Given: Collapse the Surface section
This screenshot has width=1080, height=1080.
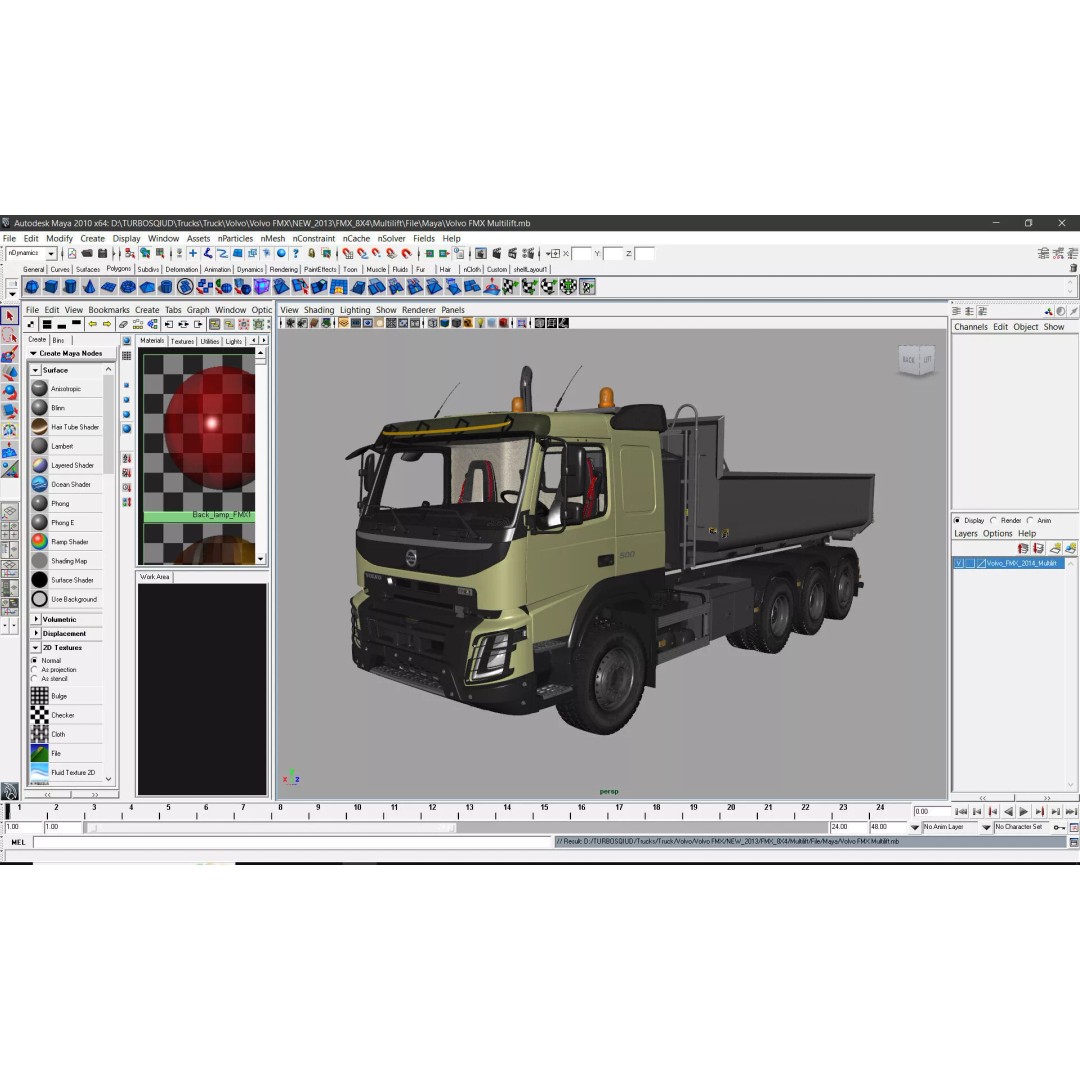Looking at the screenshot, I should (x=35, y=370).
